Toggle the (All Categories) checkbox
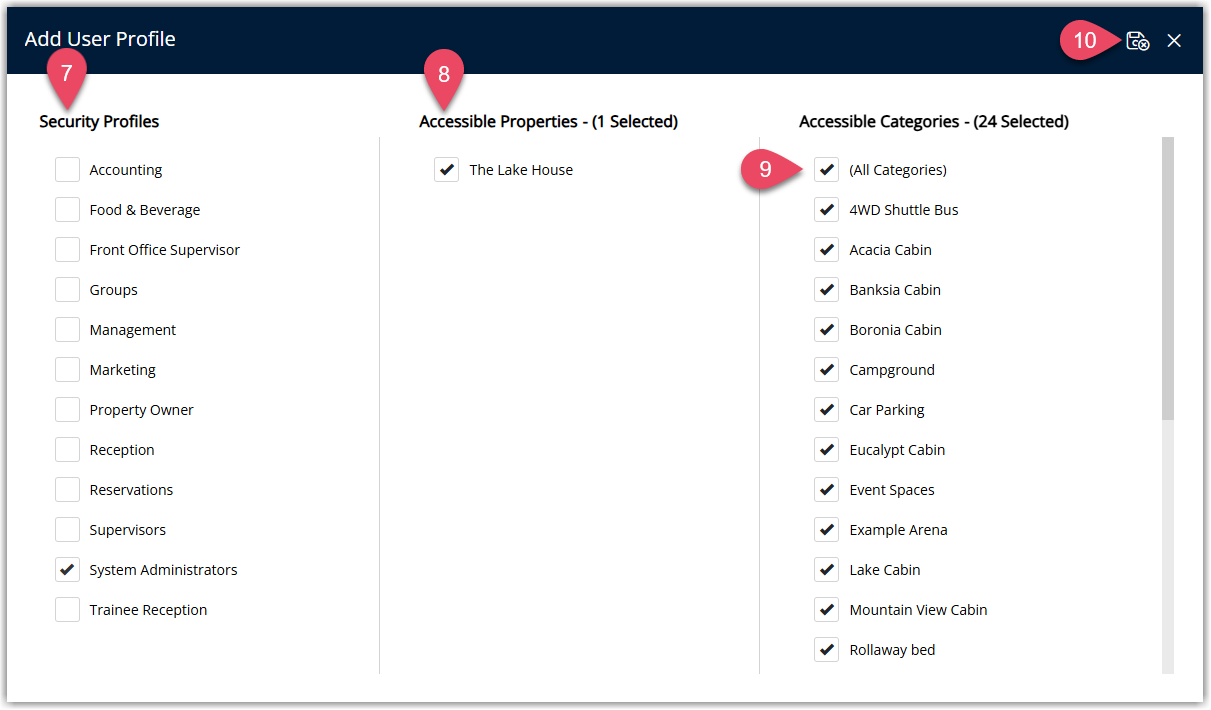 pos(827,169)
